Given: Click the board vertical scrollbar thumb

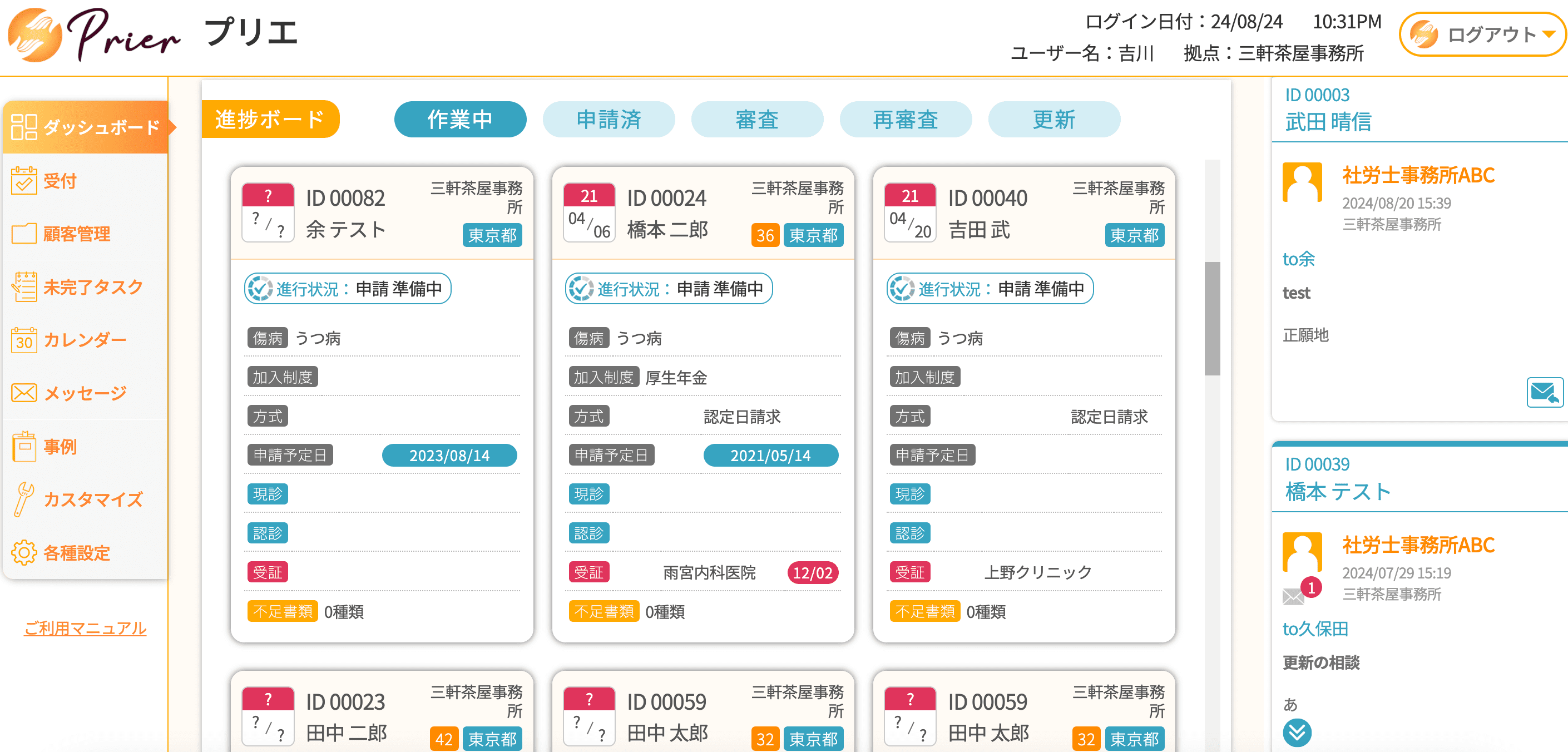Looking at the screenshot, I should pyautogui.click(x=1212, y=319).
